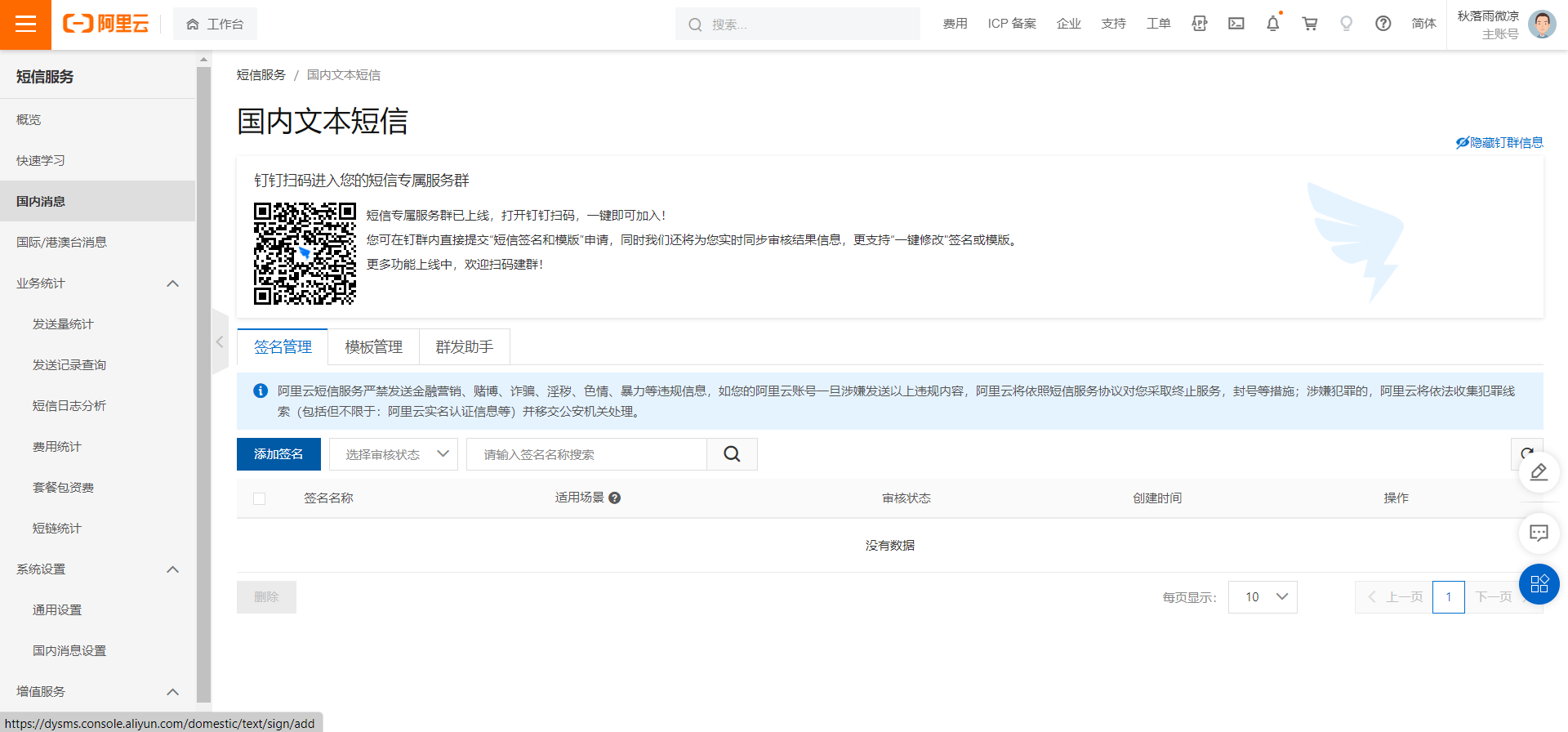Open the 工作台 workbench home
1568x732 pixels.
(x=215, y=25)
